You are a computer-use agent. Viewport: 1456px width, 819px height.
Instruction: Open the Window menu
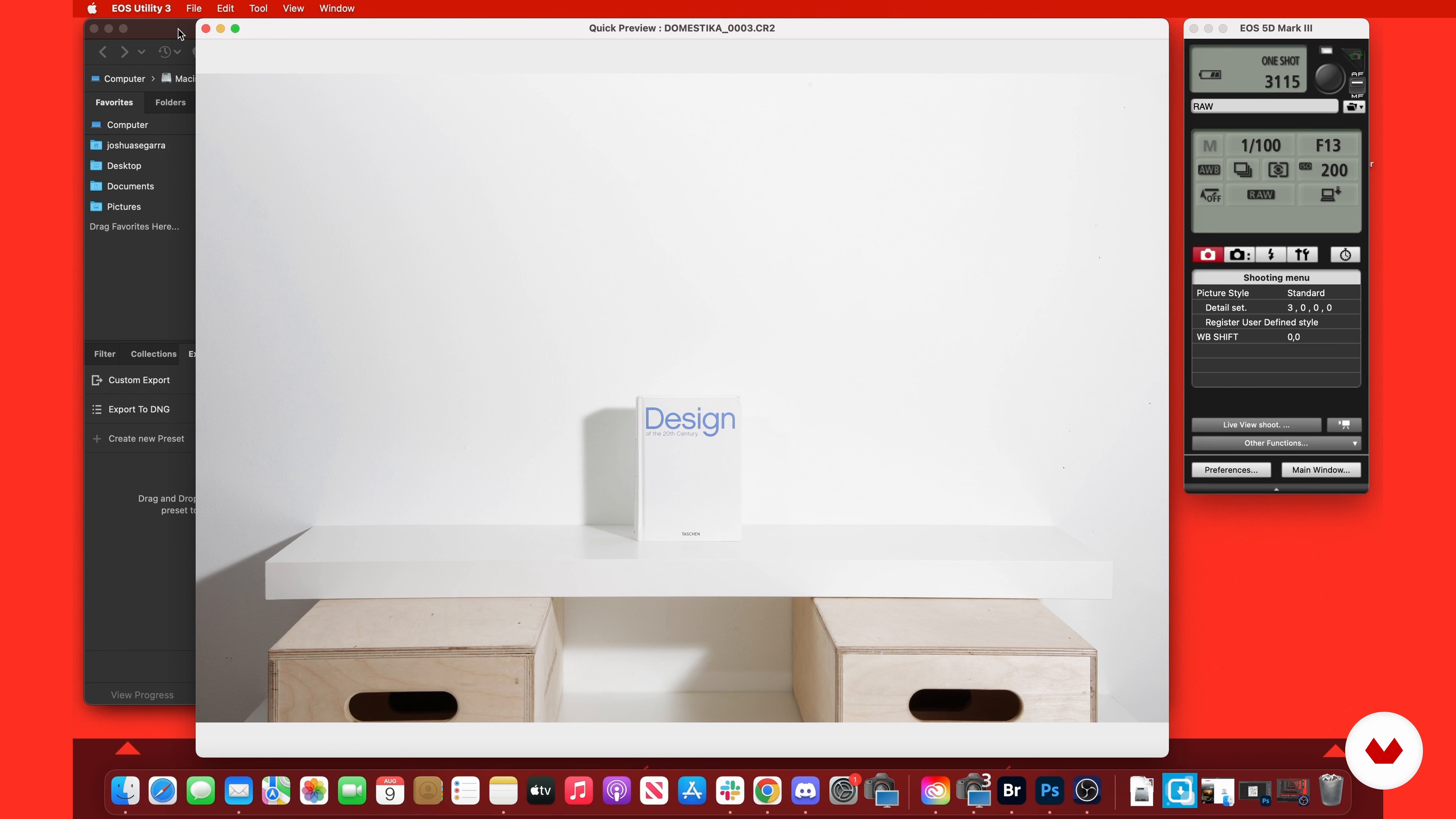[337, 8]
